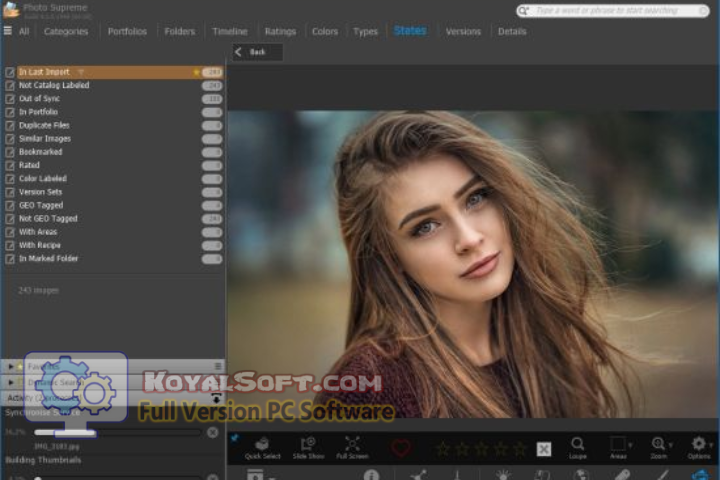Click the Photo Supreme app logo
Viewport: 720px width, 480px height.
[11, 10]
